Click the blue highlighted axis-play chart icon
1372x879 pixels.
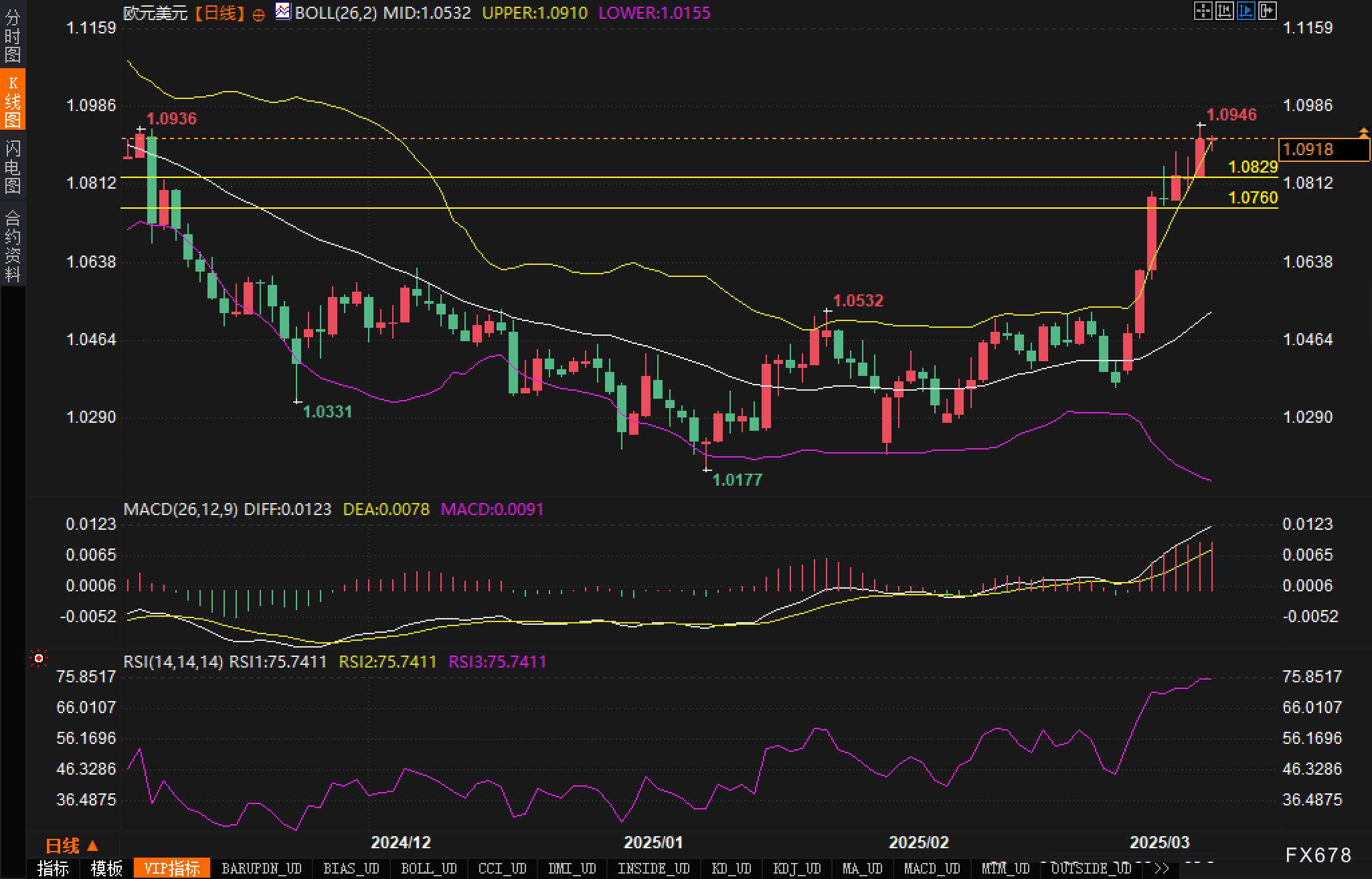pyautogui.click(x=1246, y=11)
